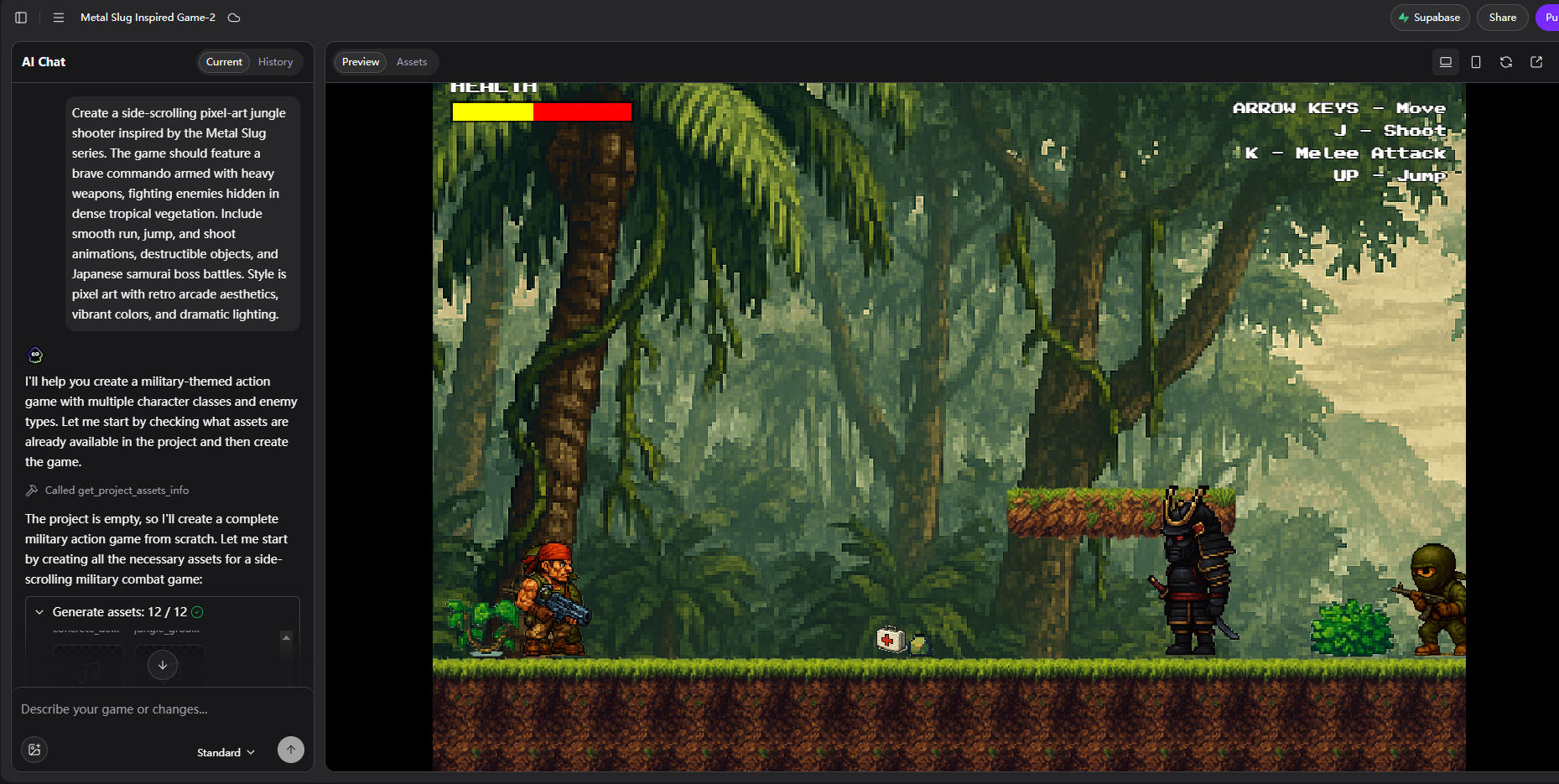Click the red portion of health bar

coord(582,112)
